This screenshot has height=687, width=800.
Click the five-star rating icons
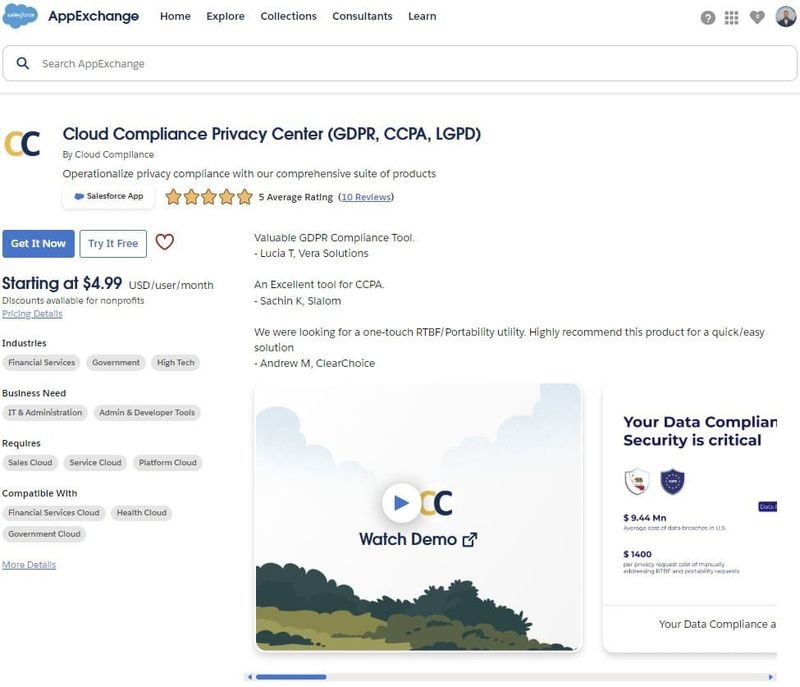pos(209,197)
